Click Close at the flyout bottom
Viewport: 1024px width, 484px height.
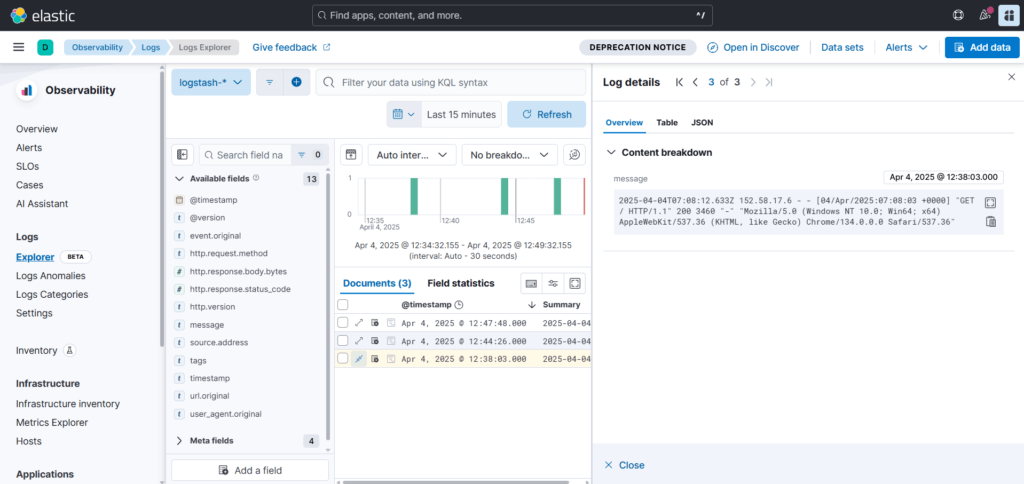click(x=624, y=465)
